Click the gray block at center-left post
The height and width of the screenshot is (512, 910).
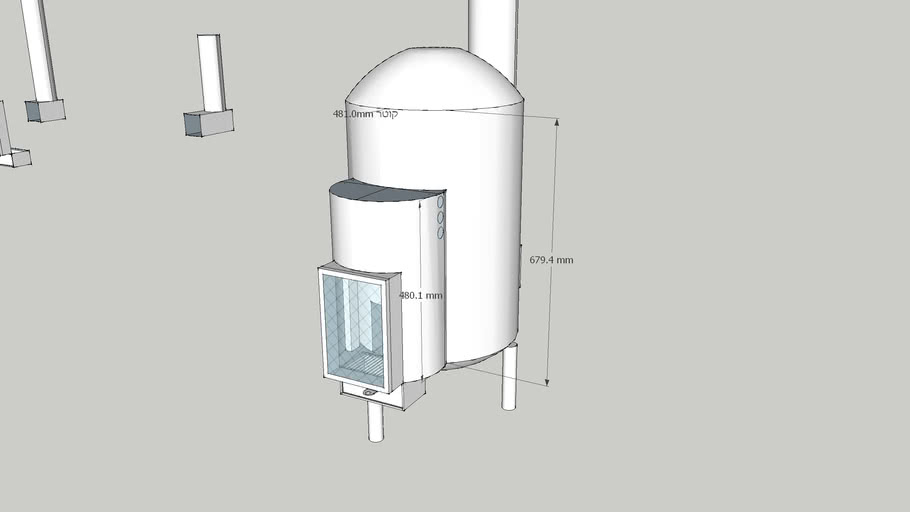click(x=208, y=123)
